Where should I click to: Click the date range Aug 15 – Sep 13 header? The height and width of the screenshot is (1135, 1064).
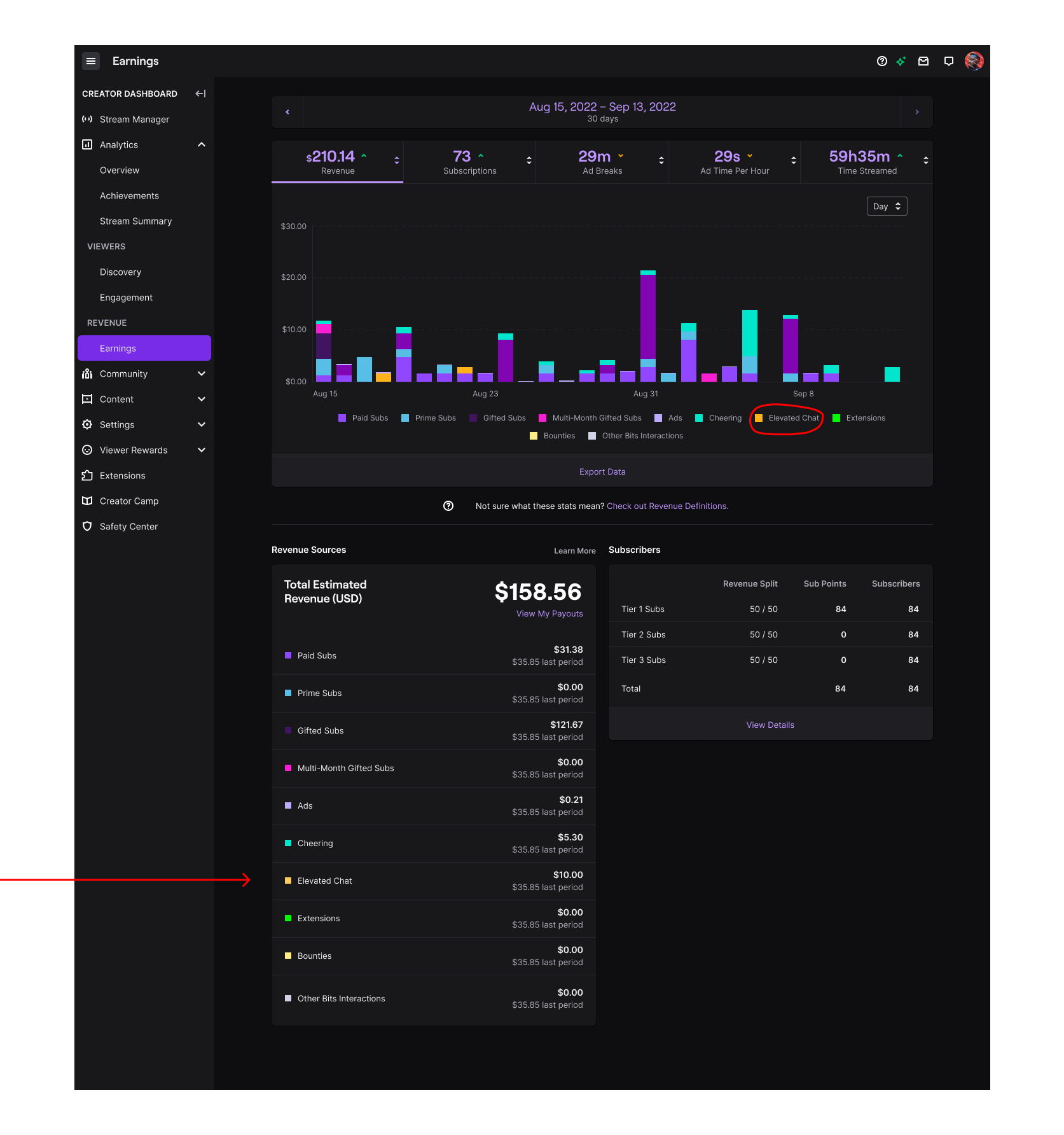coord(602,112)
